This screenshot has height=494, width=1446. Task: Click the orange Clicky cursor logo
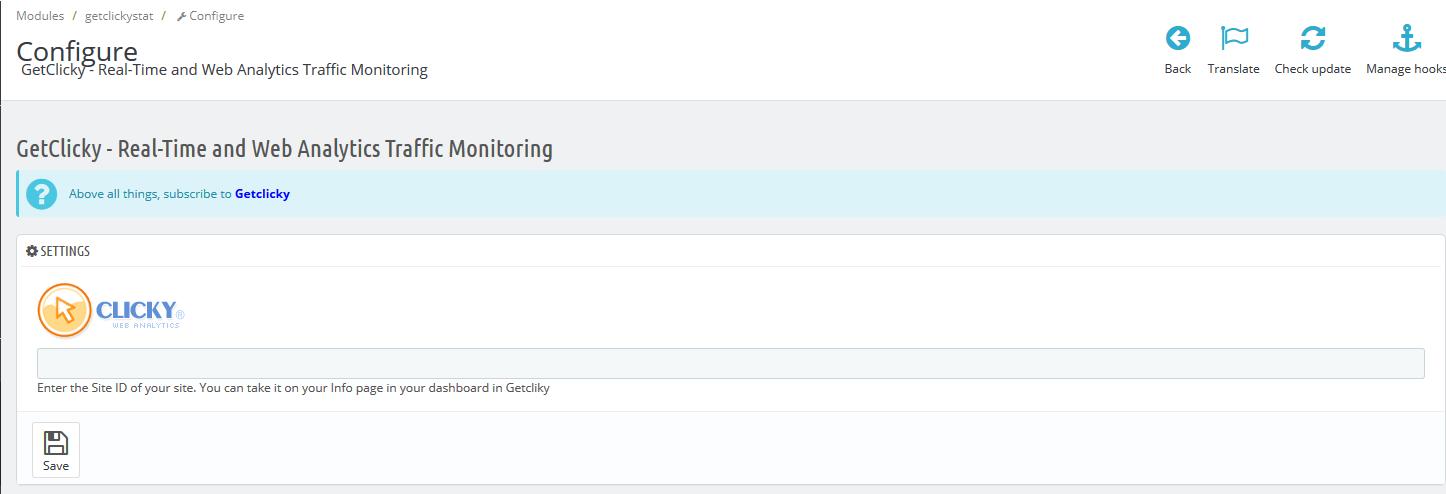64,310
